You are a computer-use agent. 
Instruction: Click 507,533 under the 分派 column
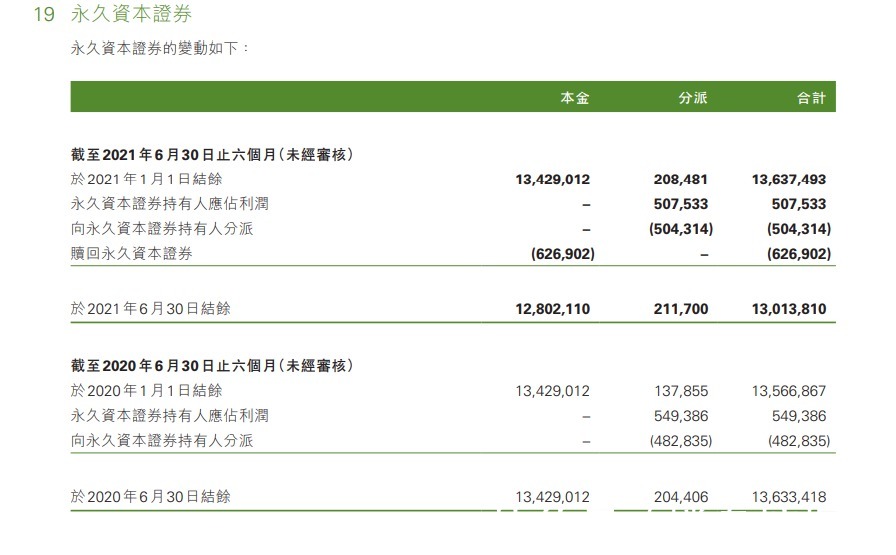click(x=681, y=204)
